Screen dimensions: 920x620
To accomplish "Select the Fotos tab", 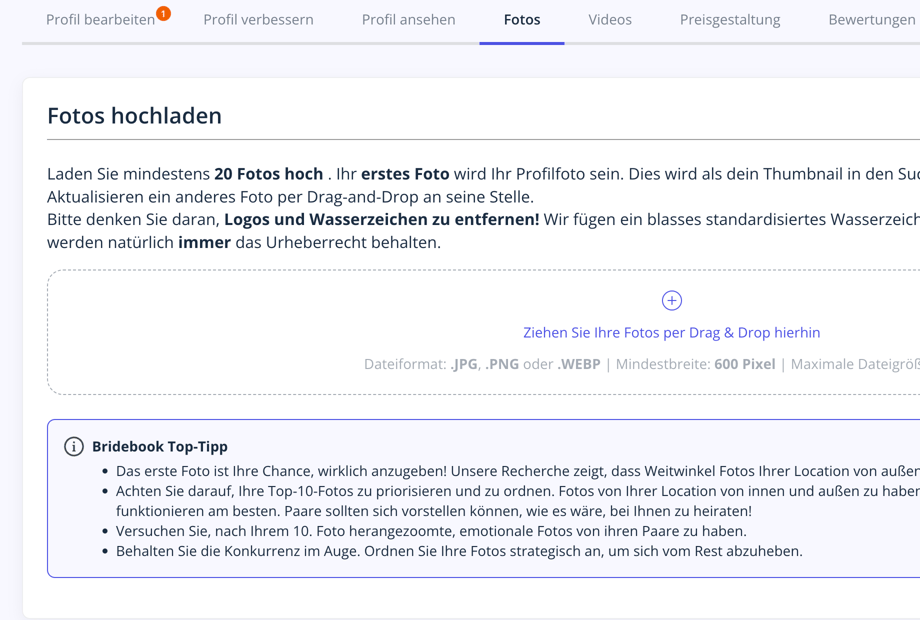I will point(522,20).
